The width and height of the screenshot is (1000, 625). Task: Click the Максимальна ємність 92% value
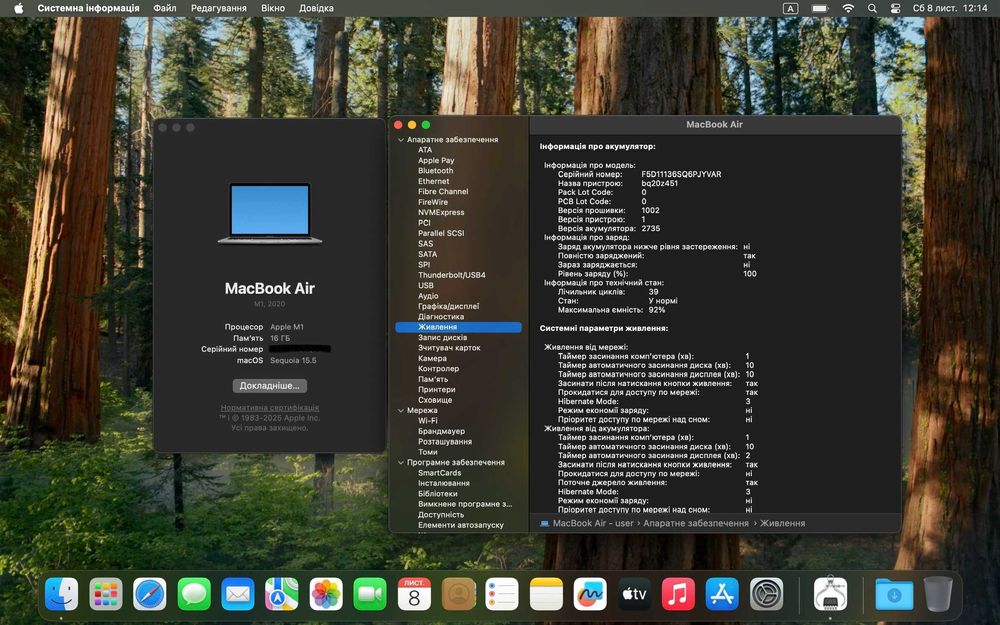tap(657, 310)
